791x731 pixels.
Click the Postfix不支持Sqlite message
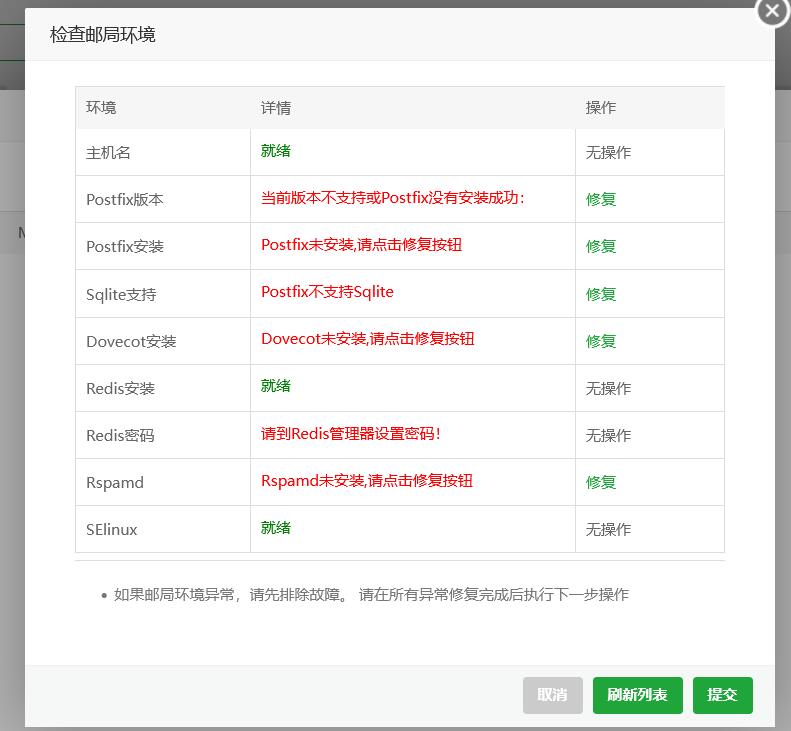[327, 292]
